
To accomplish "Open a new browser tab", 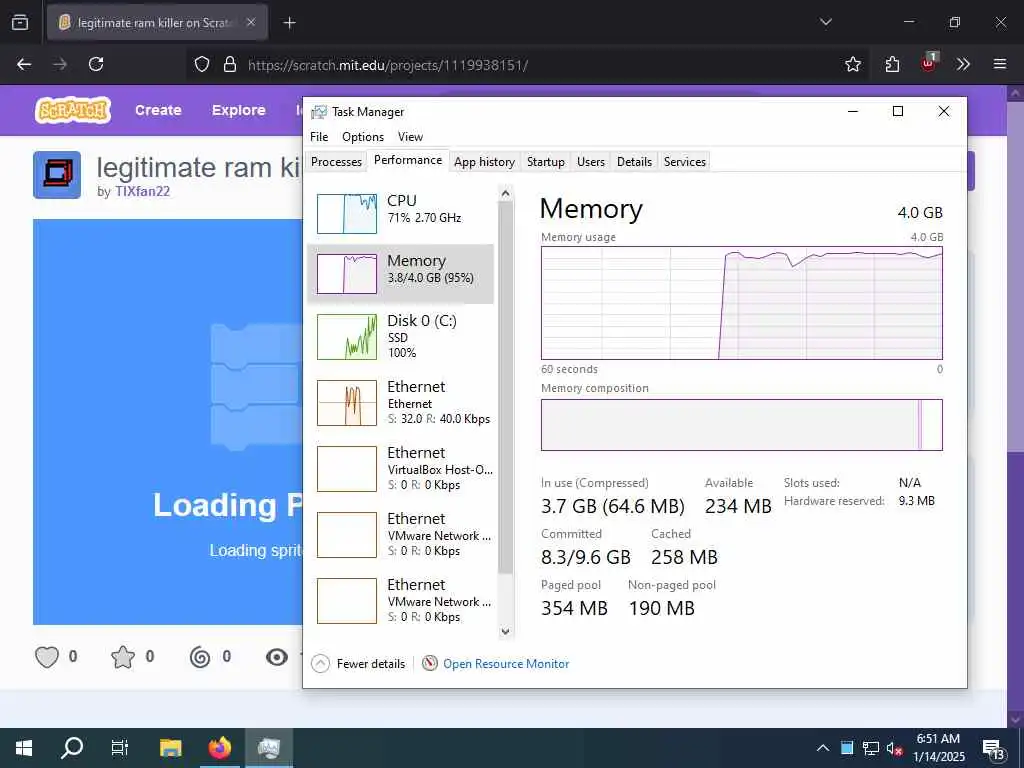I will tap(289, 23).
